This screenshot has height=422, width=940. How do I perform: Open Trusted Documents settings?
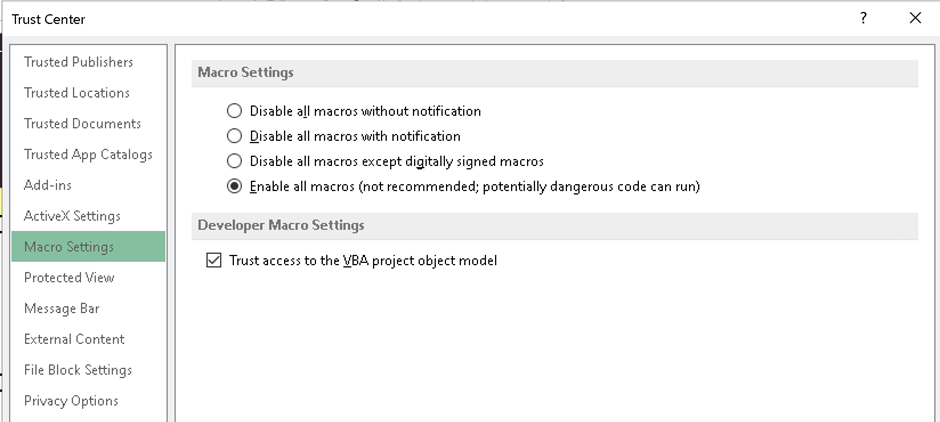(x=82, y=124)
